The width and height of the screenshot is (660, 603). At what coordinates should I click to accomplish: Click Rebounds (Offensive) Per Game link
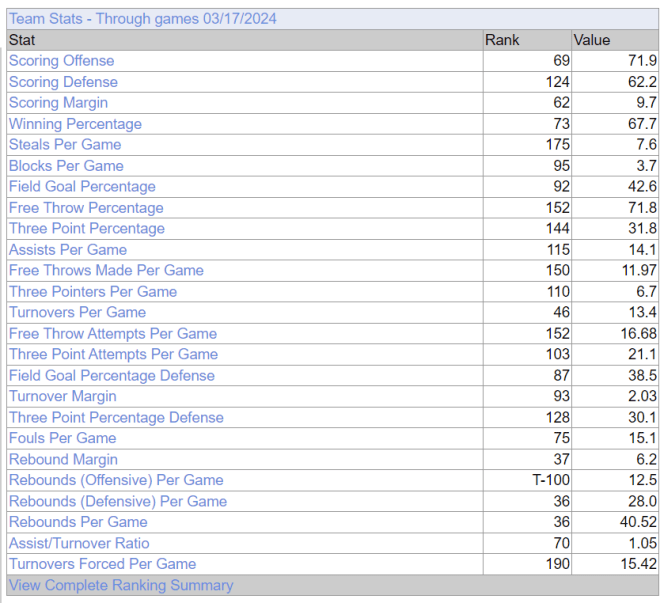pyautogui.click(x=116, y=480)
